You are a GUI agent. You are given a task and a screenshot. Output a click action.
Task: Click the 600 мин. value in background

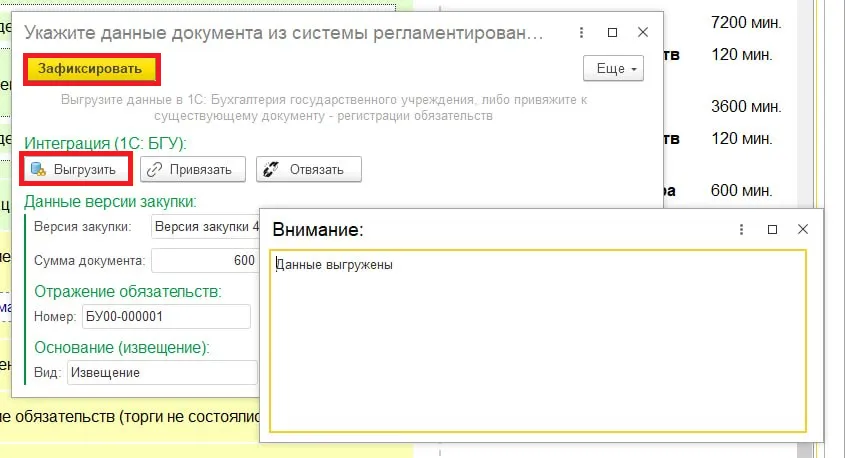coord(742,190)
